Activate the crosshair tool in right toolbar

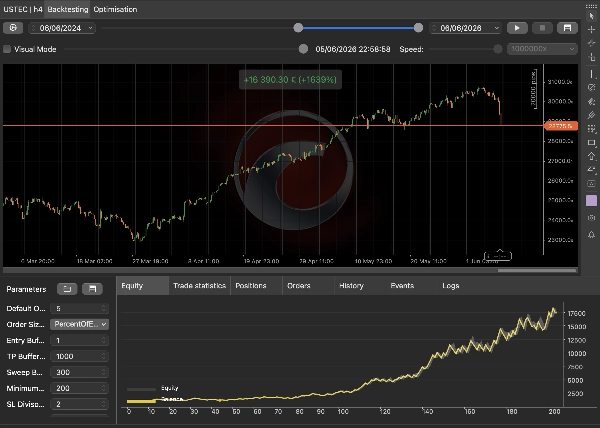(592, 29)
